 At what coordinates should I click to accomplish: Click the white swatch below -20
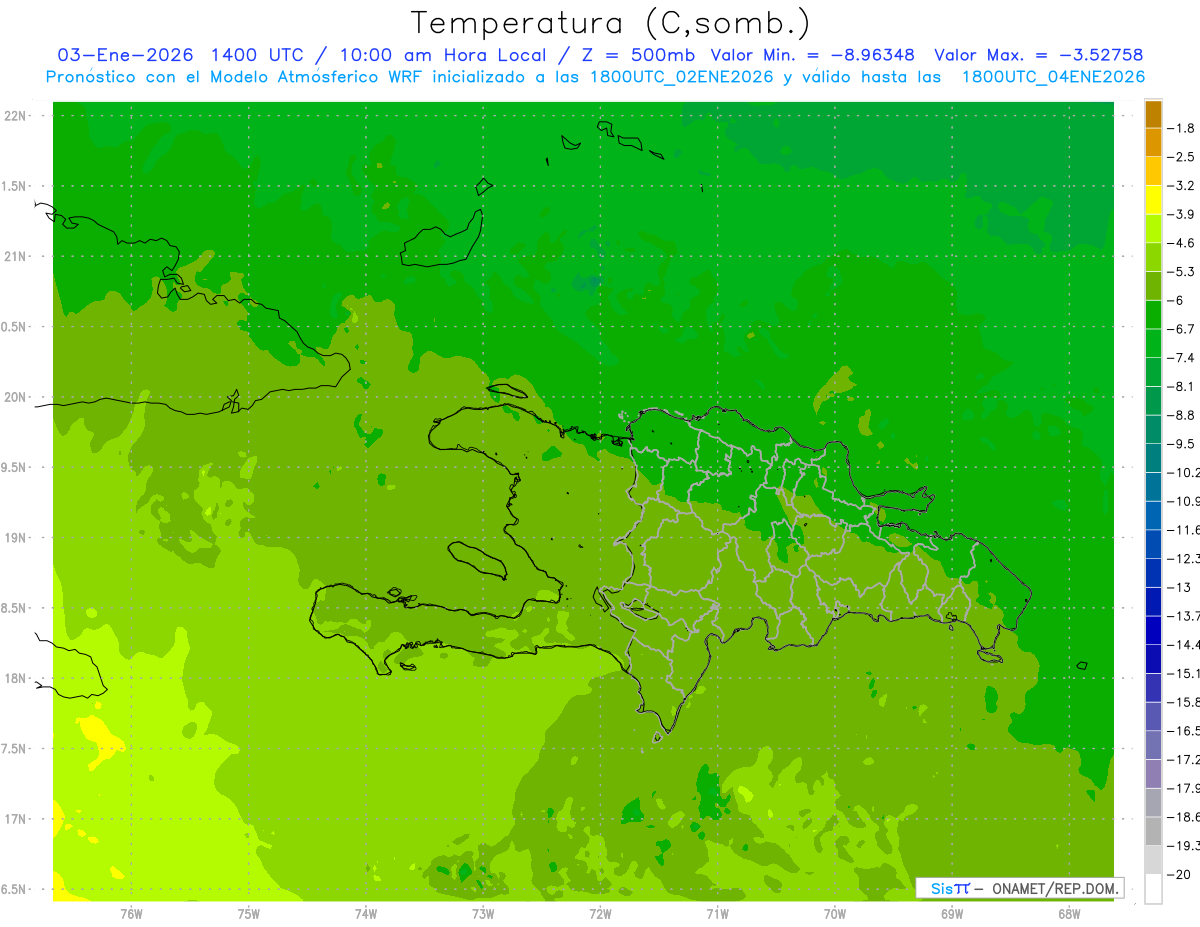click(x=1153, y=889)
